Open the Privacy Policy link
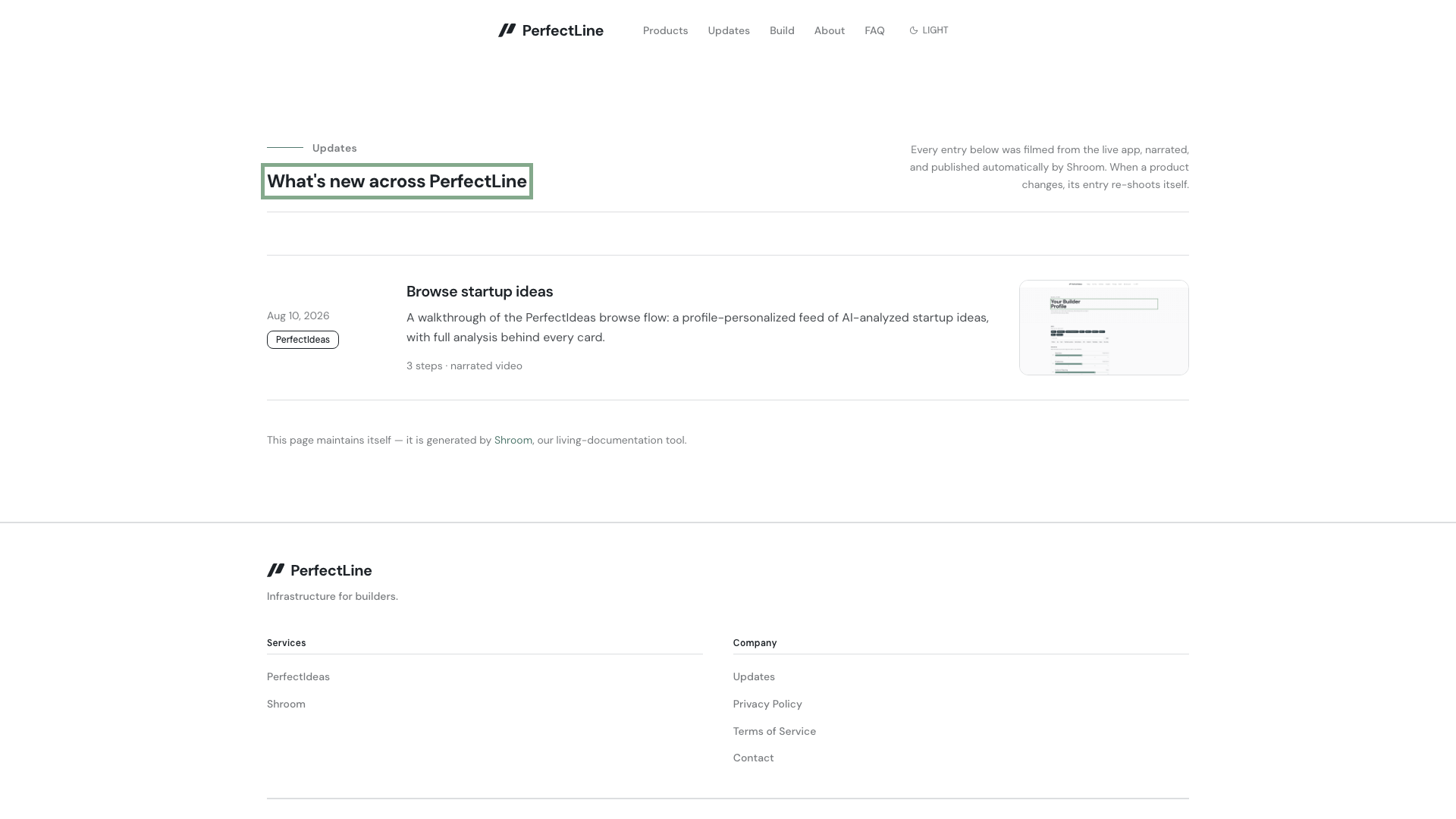Screen dimensions: 1456x819 tap(767, 704)
